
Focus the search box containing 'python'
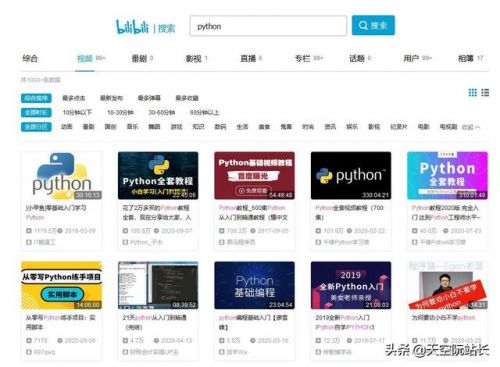(268, 26)
